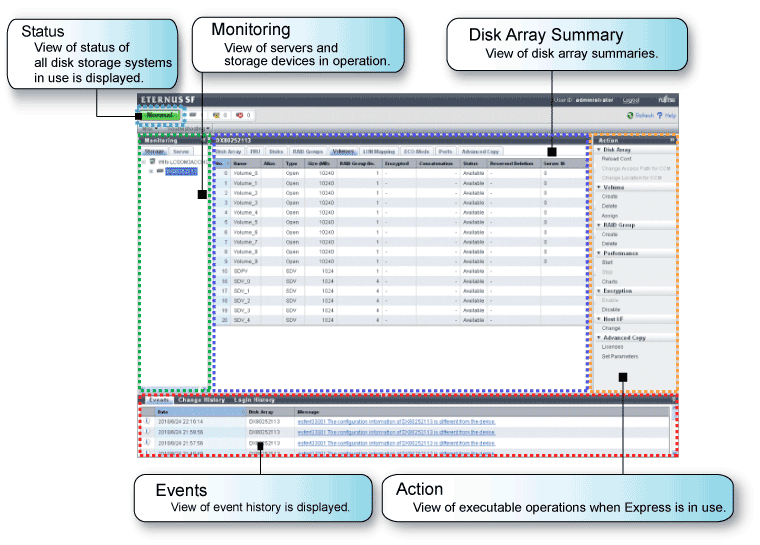Select the Volumes tab
The width and height of the screenshot is (760, 545).
[343, 152]
